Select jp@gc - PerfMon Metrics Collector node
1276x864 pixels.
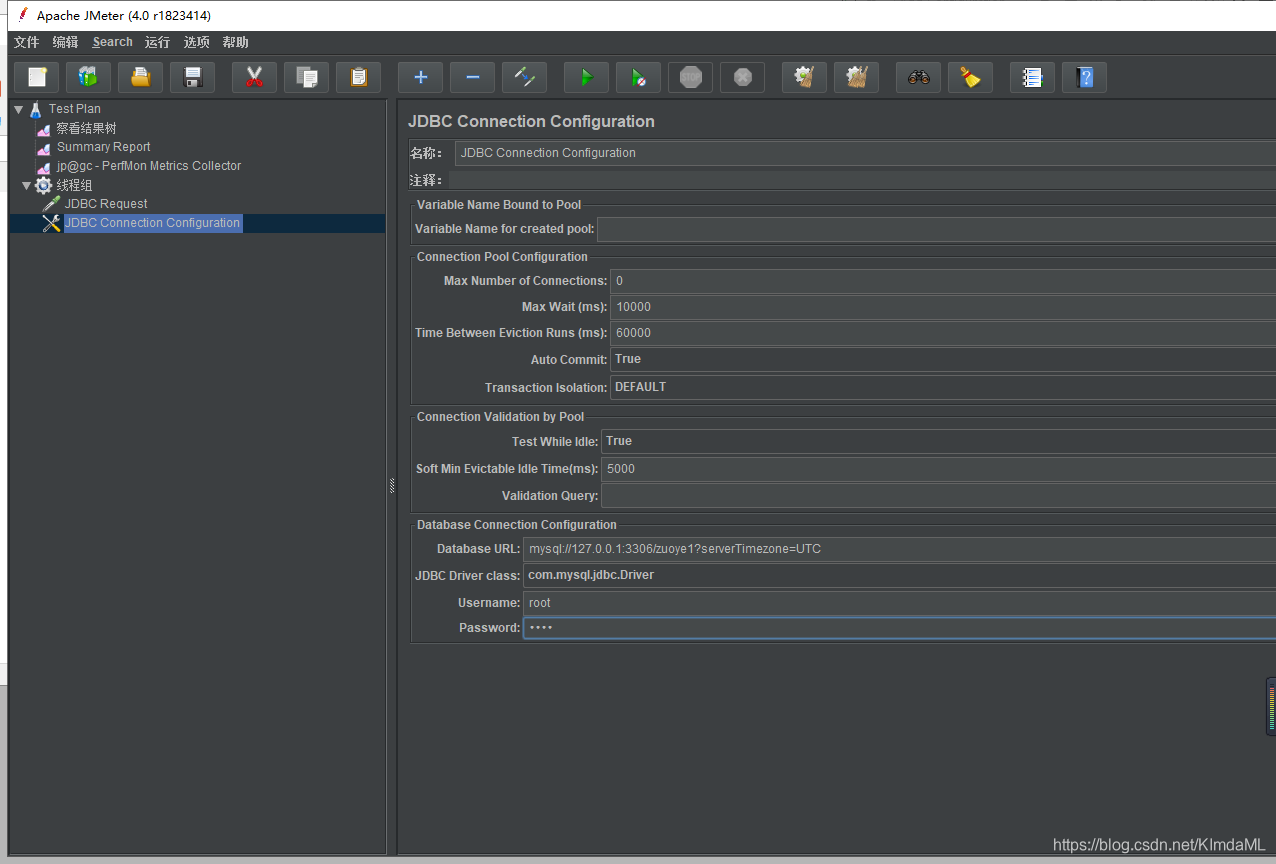pos(149,166)
